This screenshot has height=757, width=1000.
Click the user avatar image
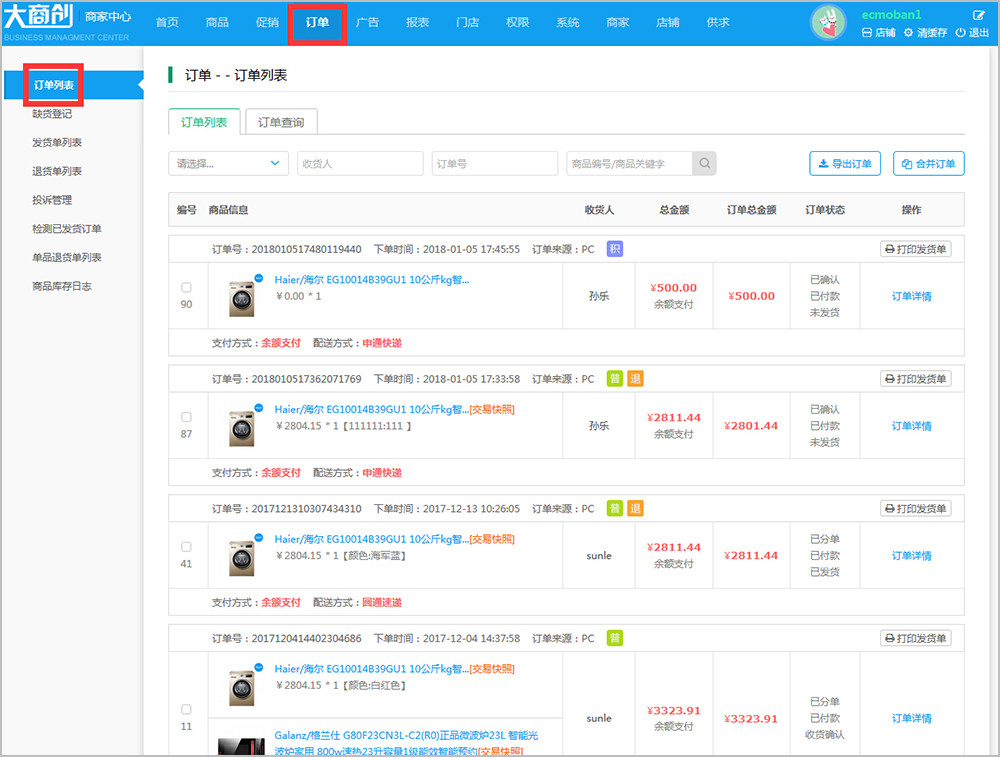tap(828, 23)
